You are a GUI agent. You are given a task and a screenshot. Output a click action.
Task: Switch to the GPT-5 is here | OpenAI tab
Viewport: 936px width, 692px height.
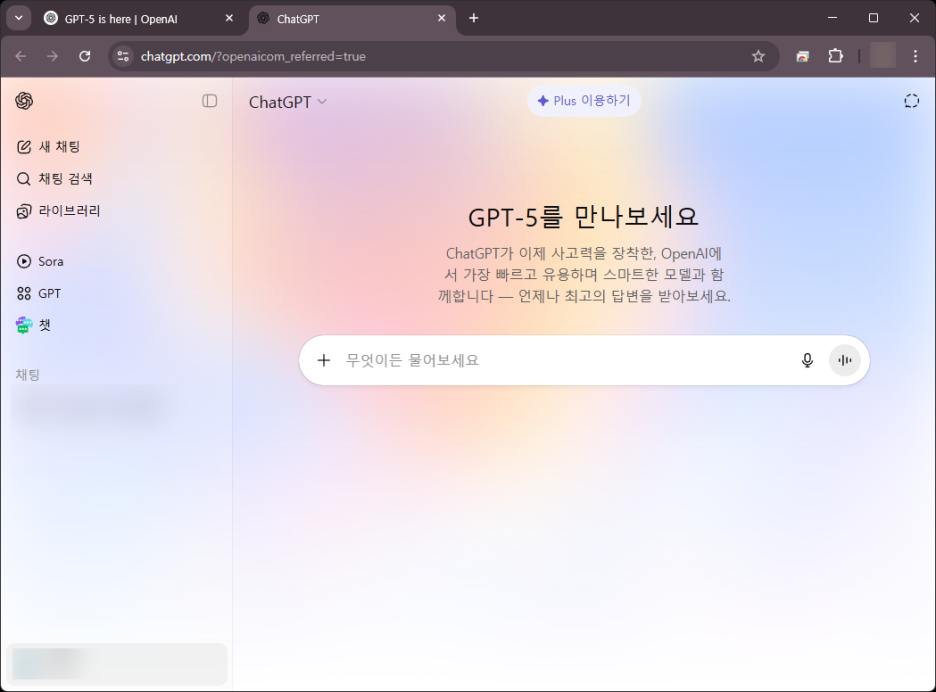click(138, 19)
